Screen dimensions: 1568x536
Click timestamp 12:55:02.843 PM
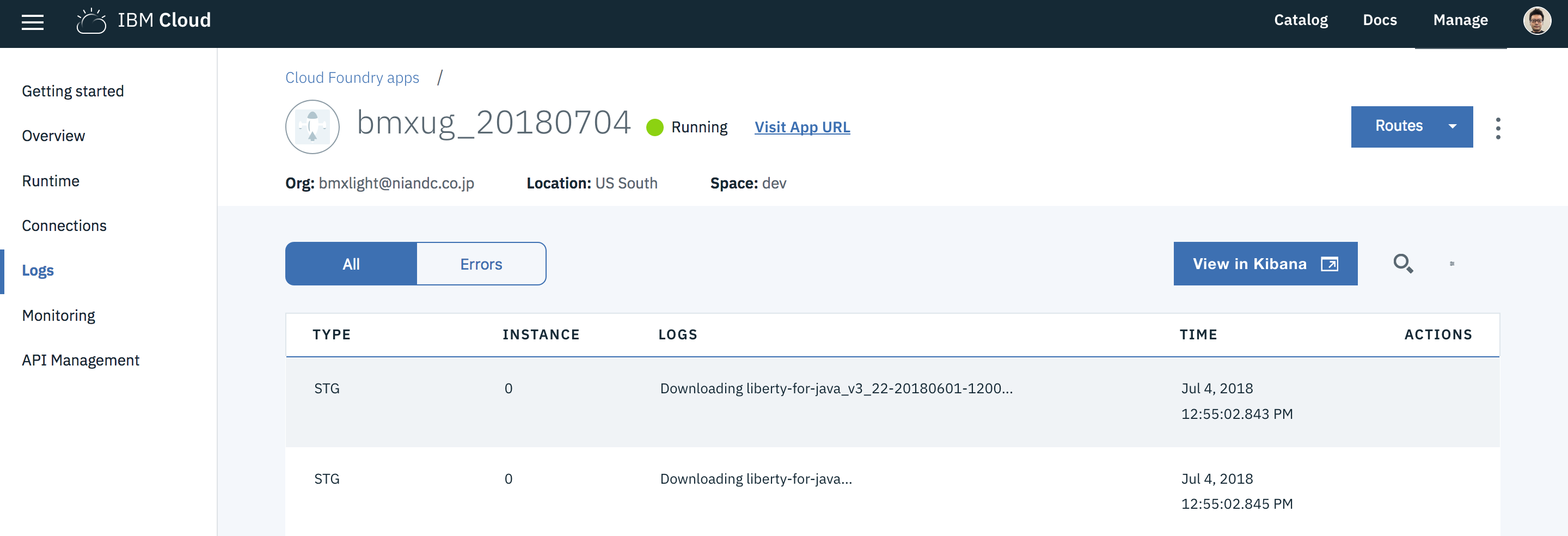[1237, 414]
